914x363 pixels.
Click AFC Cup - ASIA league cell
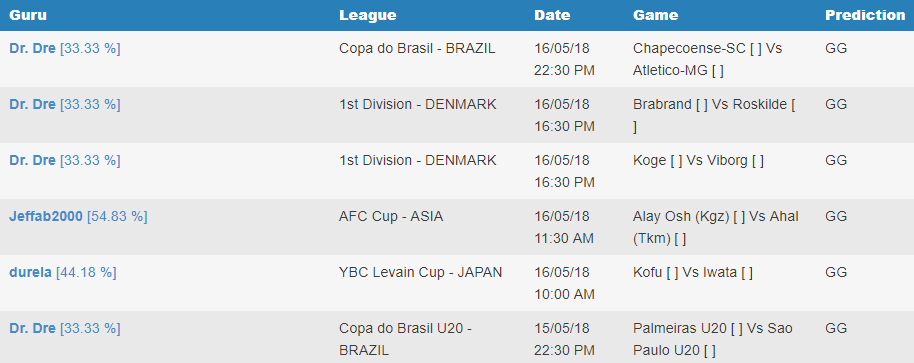[x=391, y=216]
